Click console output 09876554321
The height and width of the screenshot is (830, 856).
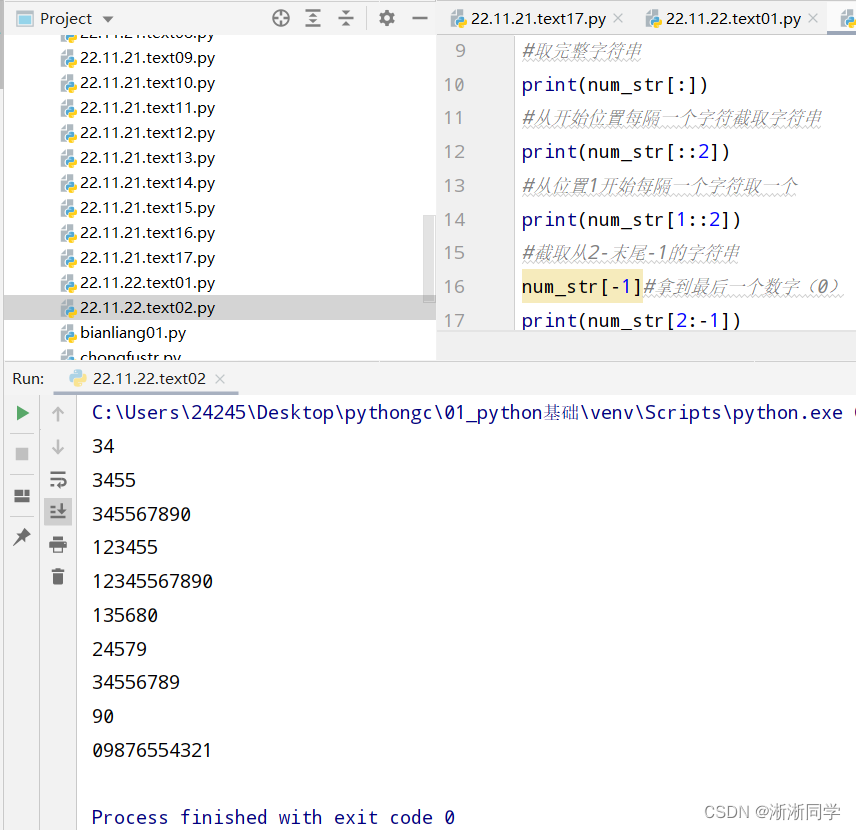click(151, 750)
